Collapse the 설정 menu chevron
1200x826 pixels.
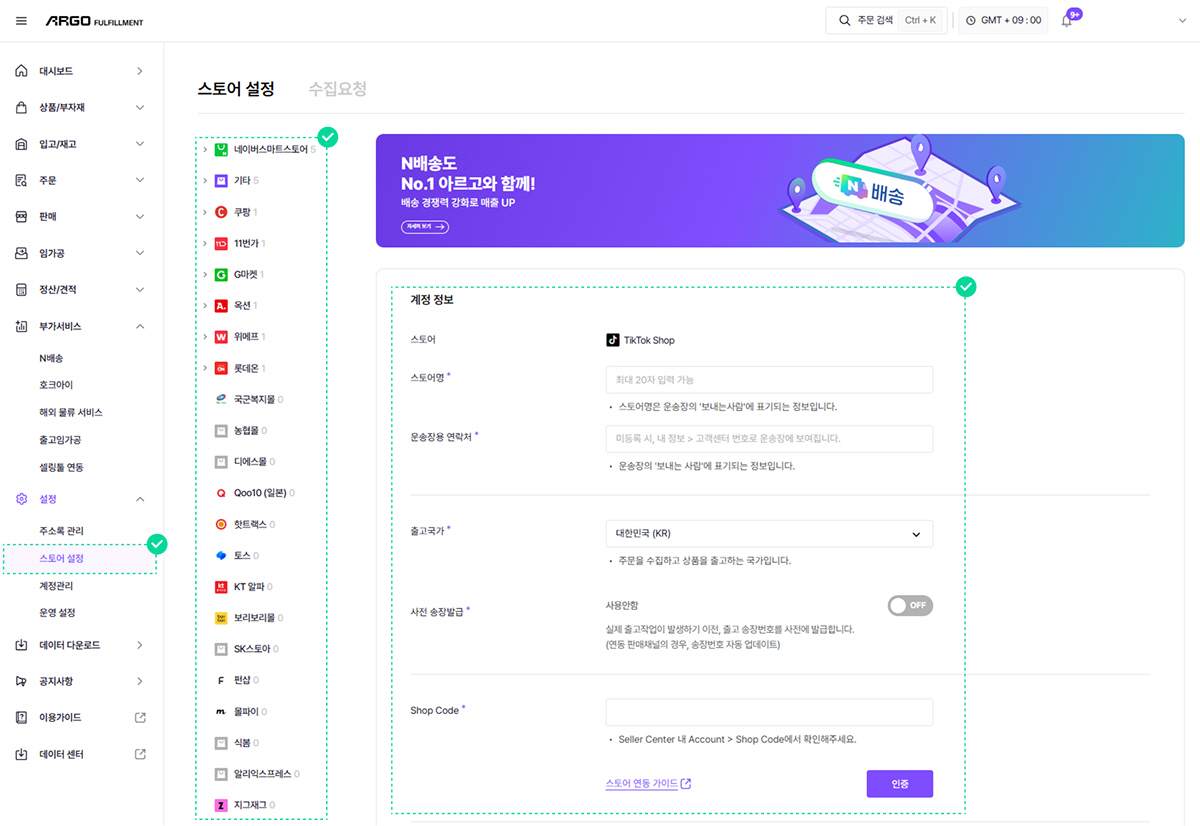click(x=140, y=499)
